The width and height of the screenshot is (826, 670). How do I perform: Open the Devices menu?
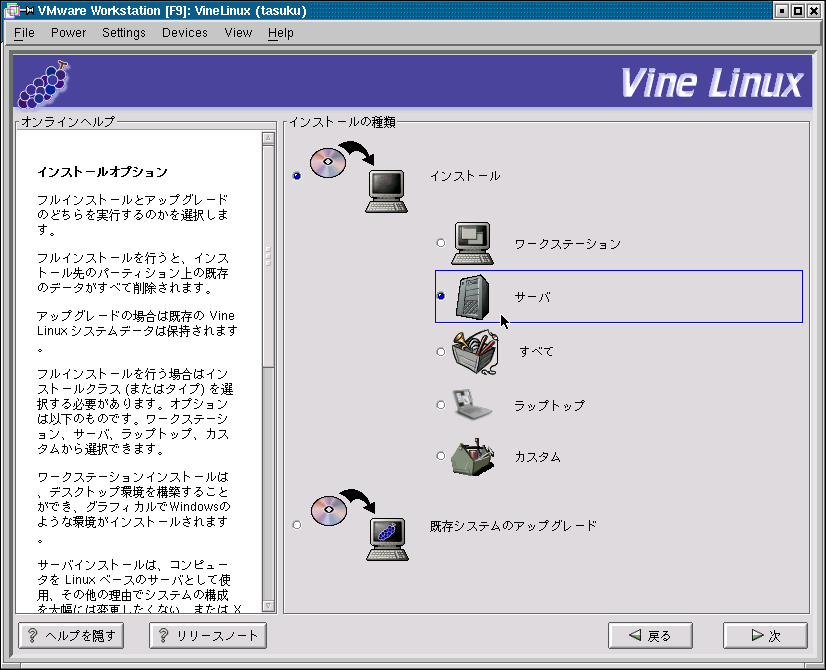coord(185,33)
